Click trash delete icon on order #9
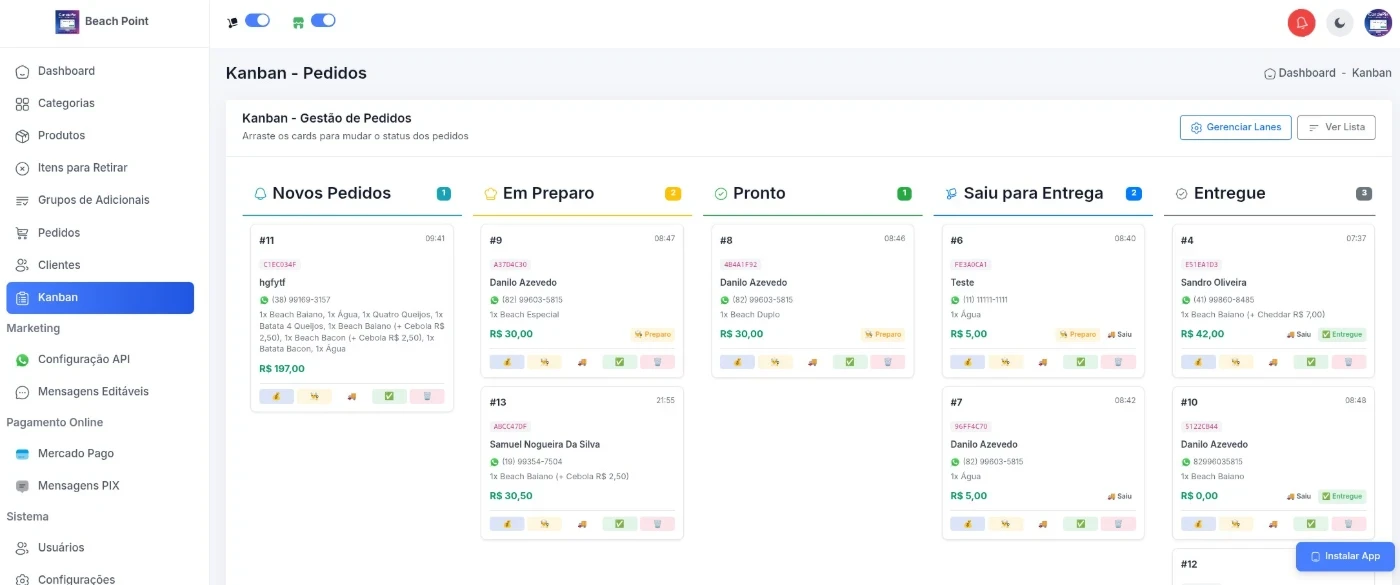Screen dimensions: 1400x585 tap(657, 362)
